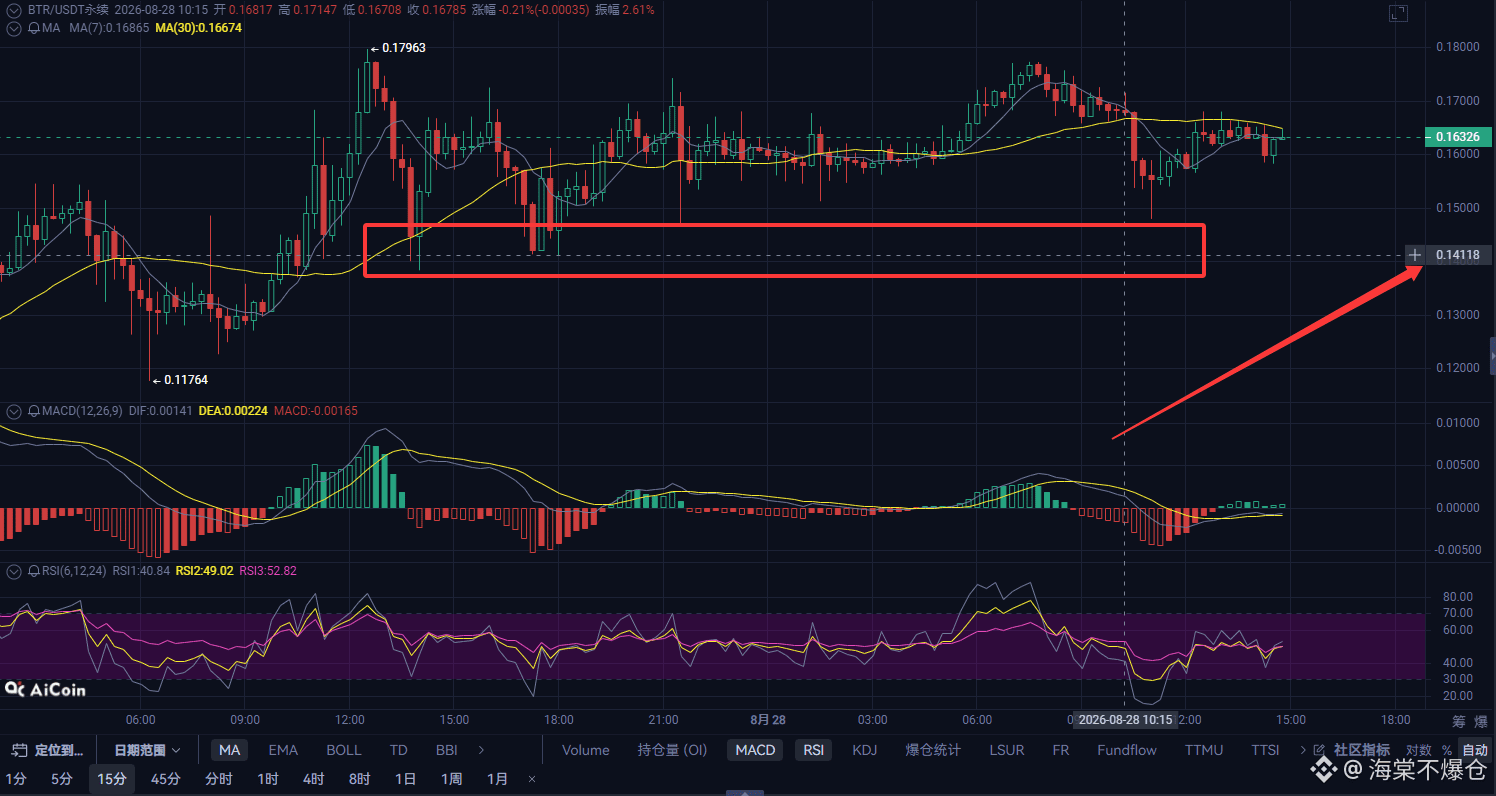1496x796 pixels.
Task: Click the 2026-08-28 10:15 time marker
Action: (1126, 720)
